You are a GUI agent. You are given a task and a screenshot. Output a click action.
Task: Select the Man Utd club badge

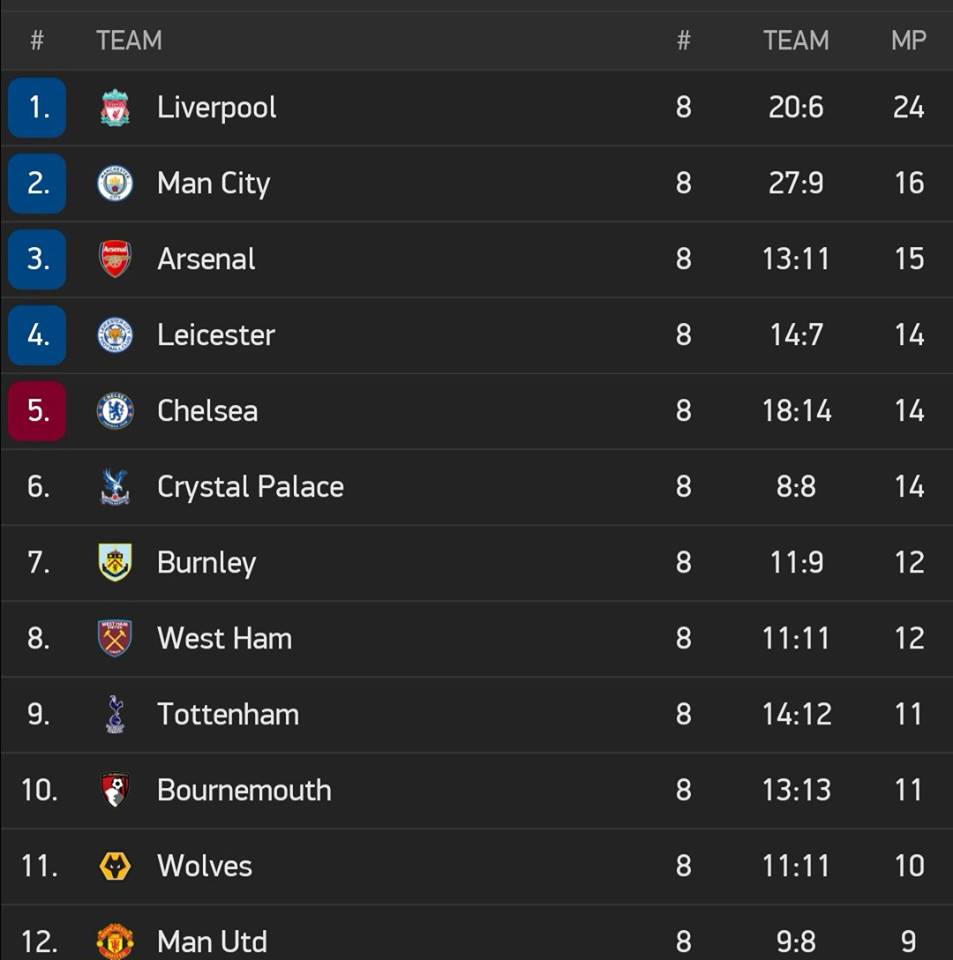(x=115, y=941)
